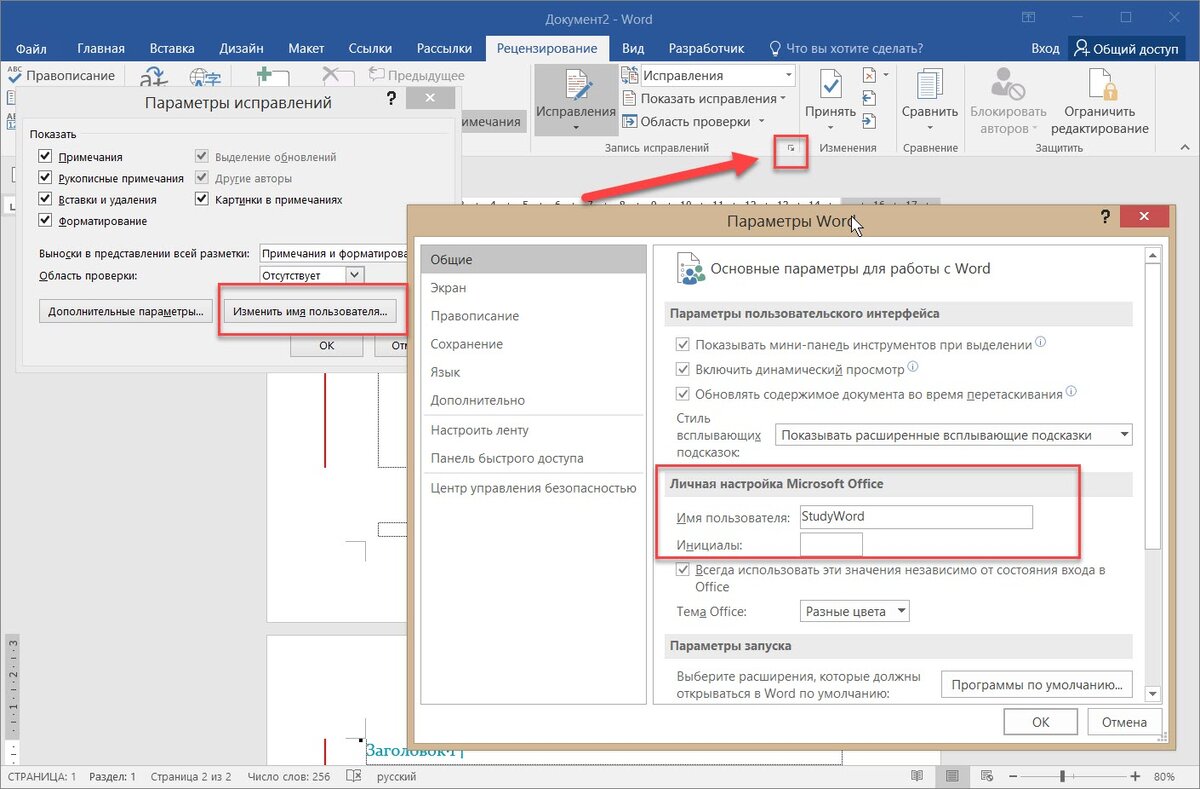Expand the Область проверки ribbon arrow

762,121
